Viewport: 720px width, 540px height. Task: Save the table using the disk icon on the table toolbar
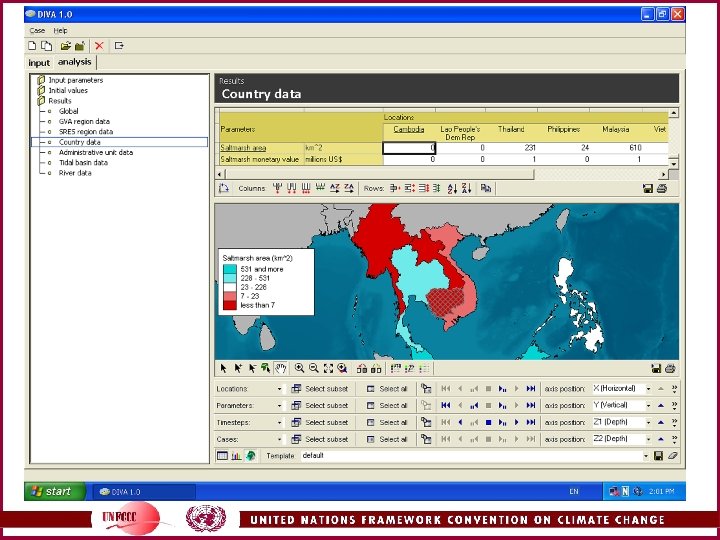click(648, 188)
